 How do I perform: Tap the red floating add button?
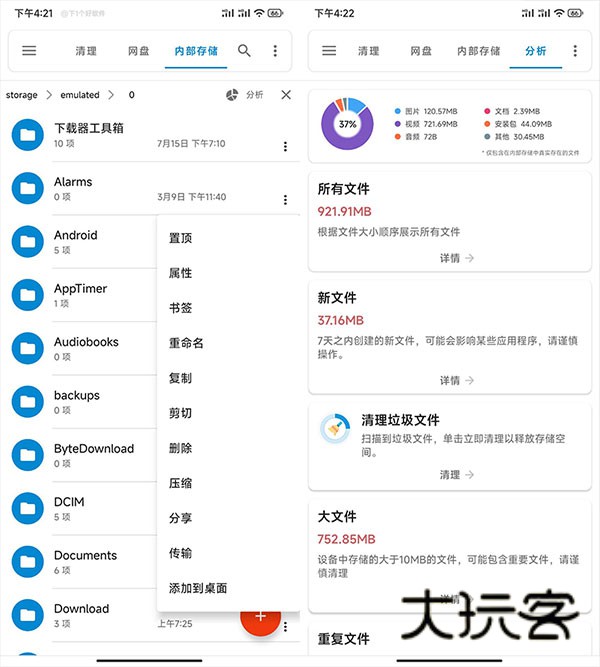pyautogui.click(x=260, y=615)
